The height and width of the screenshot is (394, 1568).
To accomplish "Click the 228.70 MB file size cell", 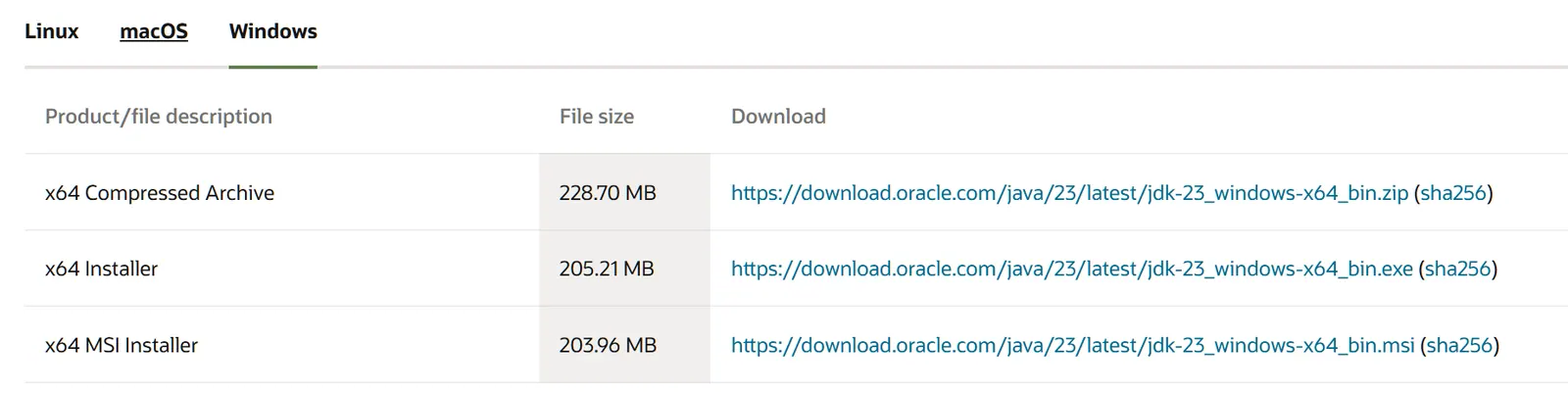I will pos(608,193).
